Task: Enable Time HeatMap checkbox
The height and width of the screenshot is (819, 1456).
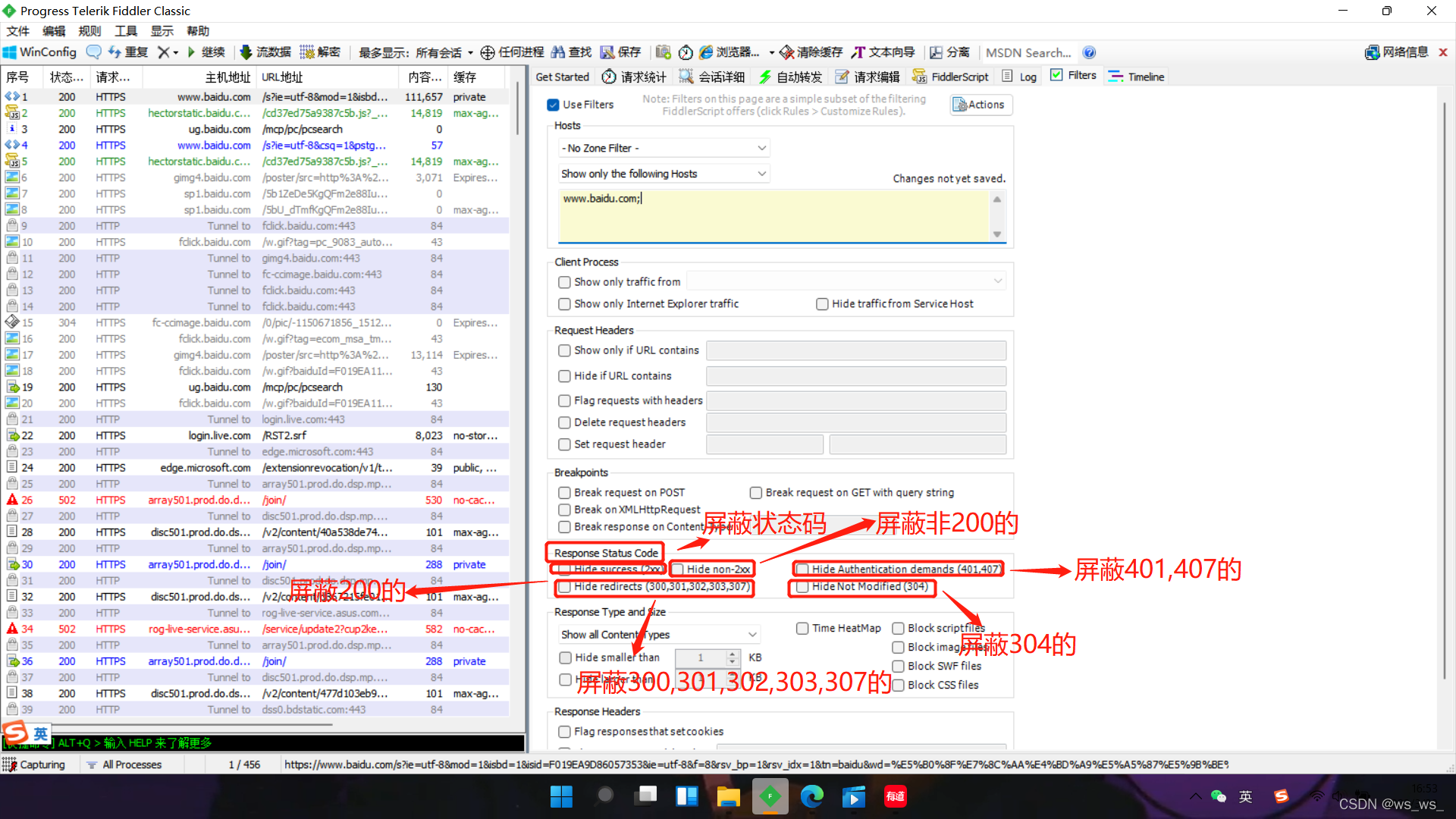Action: tap(802, 629)
